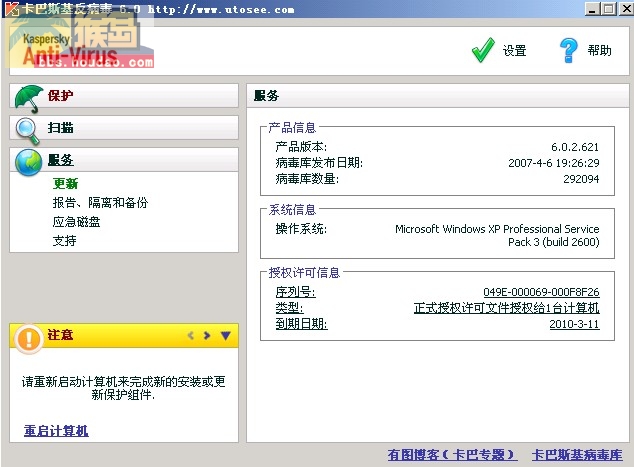The height and width of the screenshot is (467, 634).
Task: Collapse the 注意 panel with down triangle
Action: coord(226,335)
